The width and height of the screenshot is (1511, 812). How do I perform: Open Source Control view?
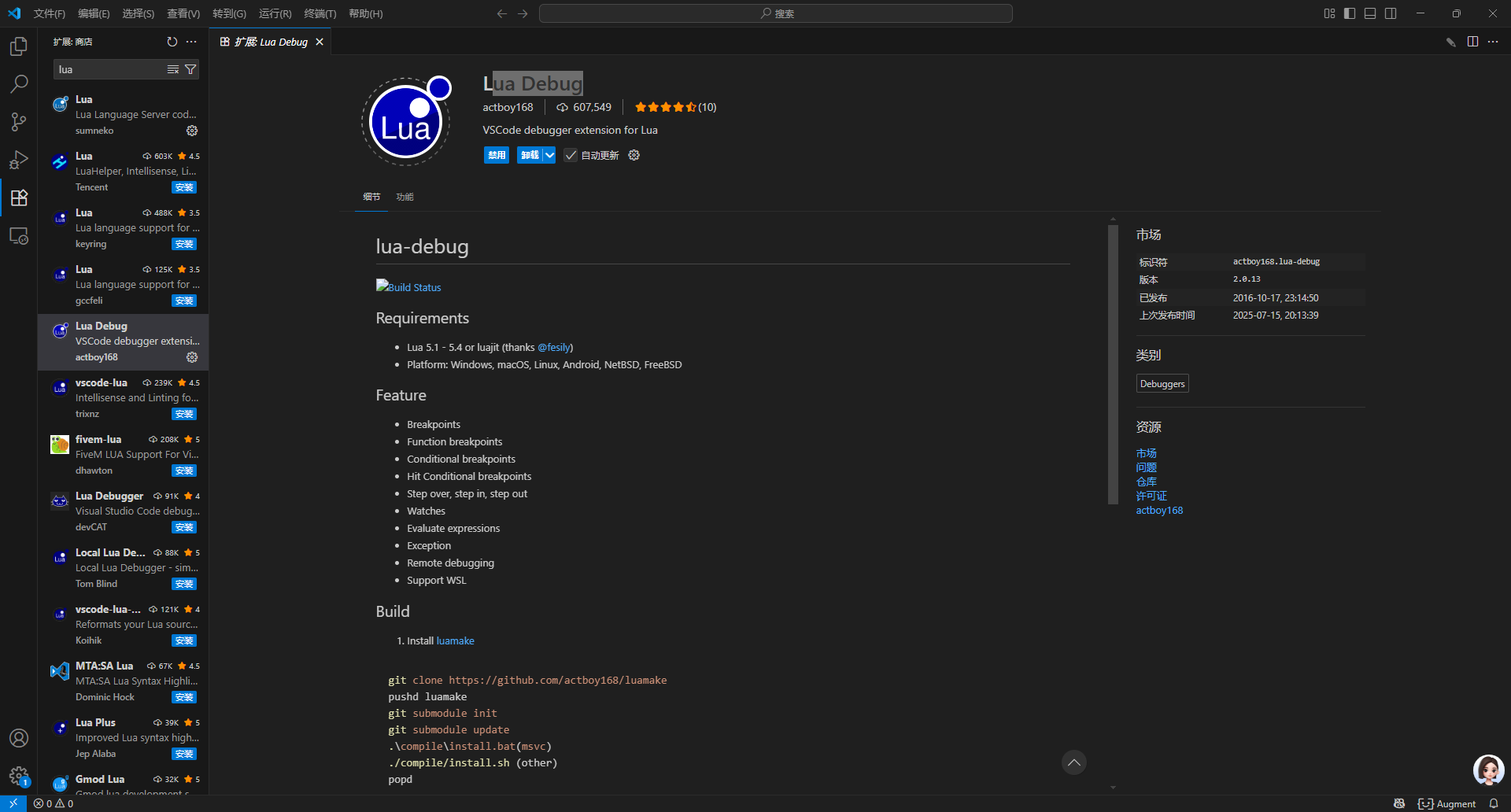pos(19,122)
